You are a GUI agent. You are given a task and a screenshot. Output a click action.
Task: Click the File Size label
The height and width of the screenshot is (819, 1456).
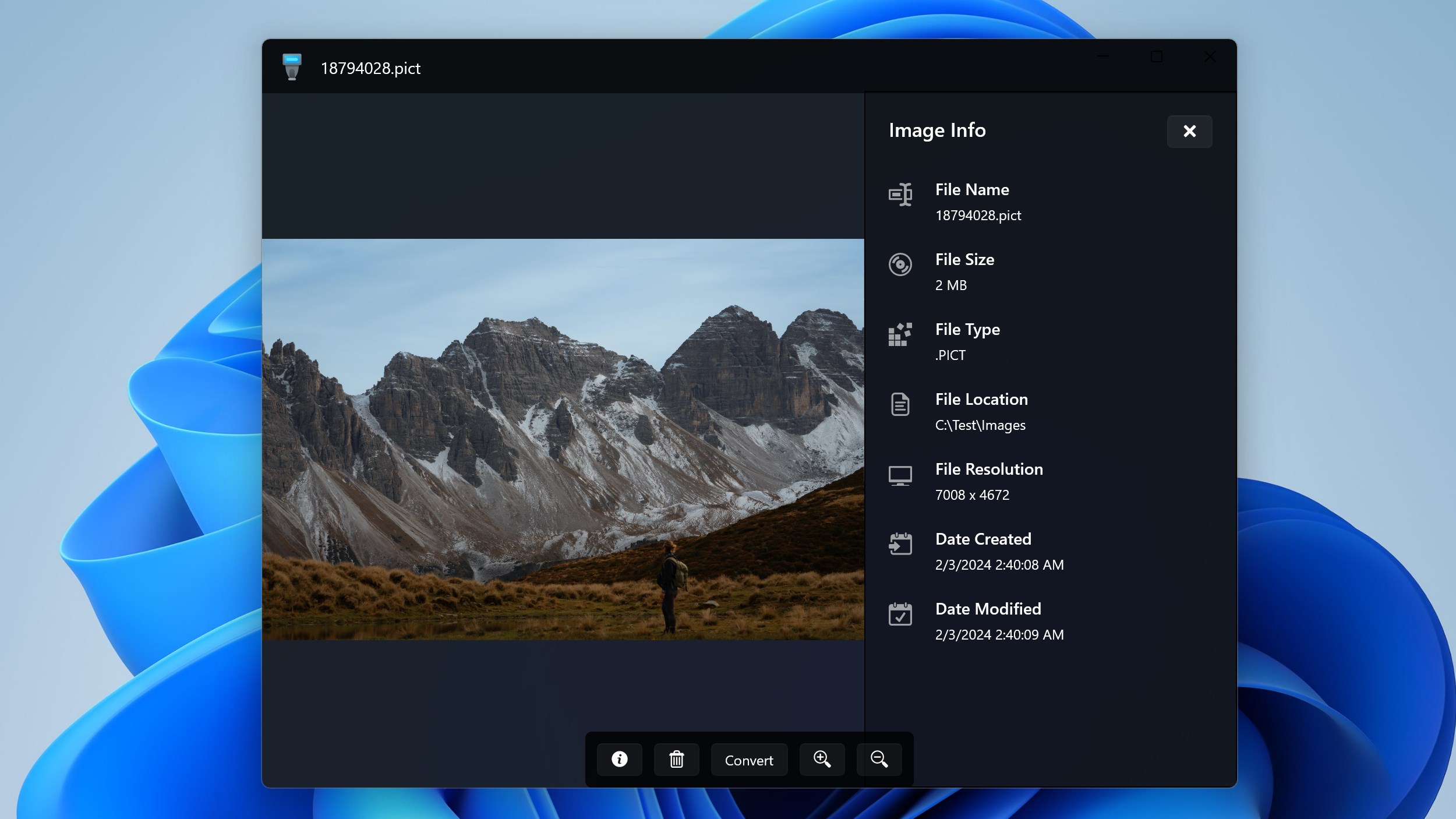tap(964, 260)
